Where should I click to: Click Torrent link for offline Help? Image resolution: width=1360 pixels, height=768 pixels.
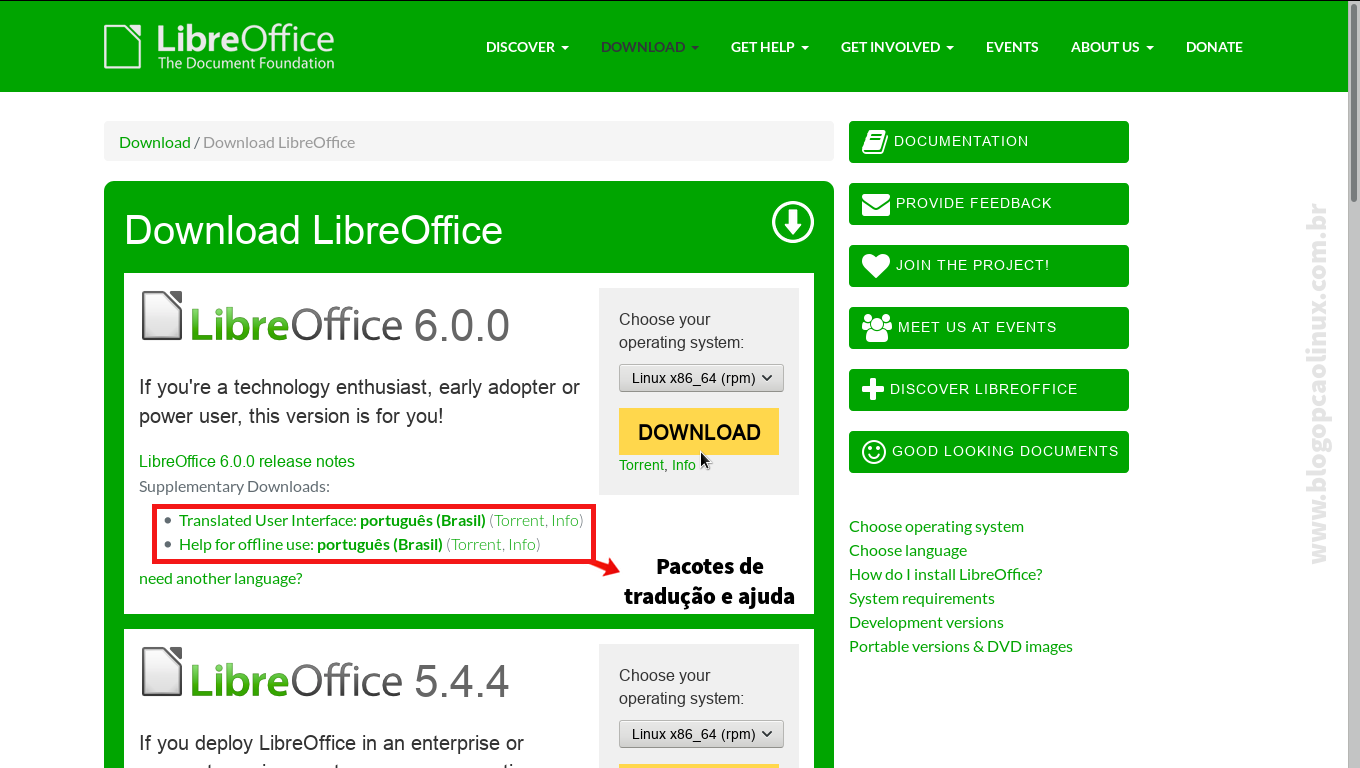(x=476, y=544)
